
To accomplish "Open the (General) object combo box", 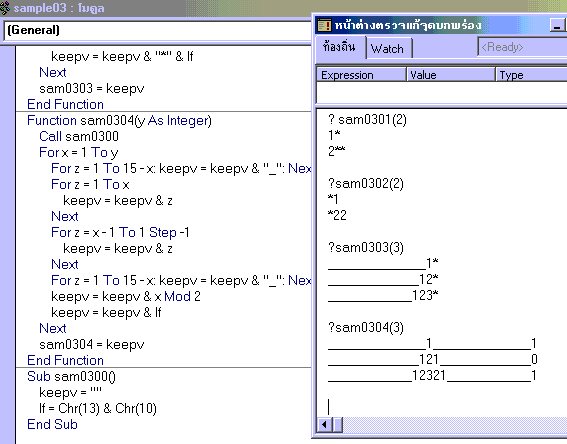I will point(158,30).
